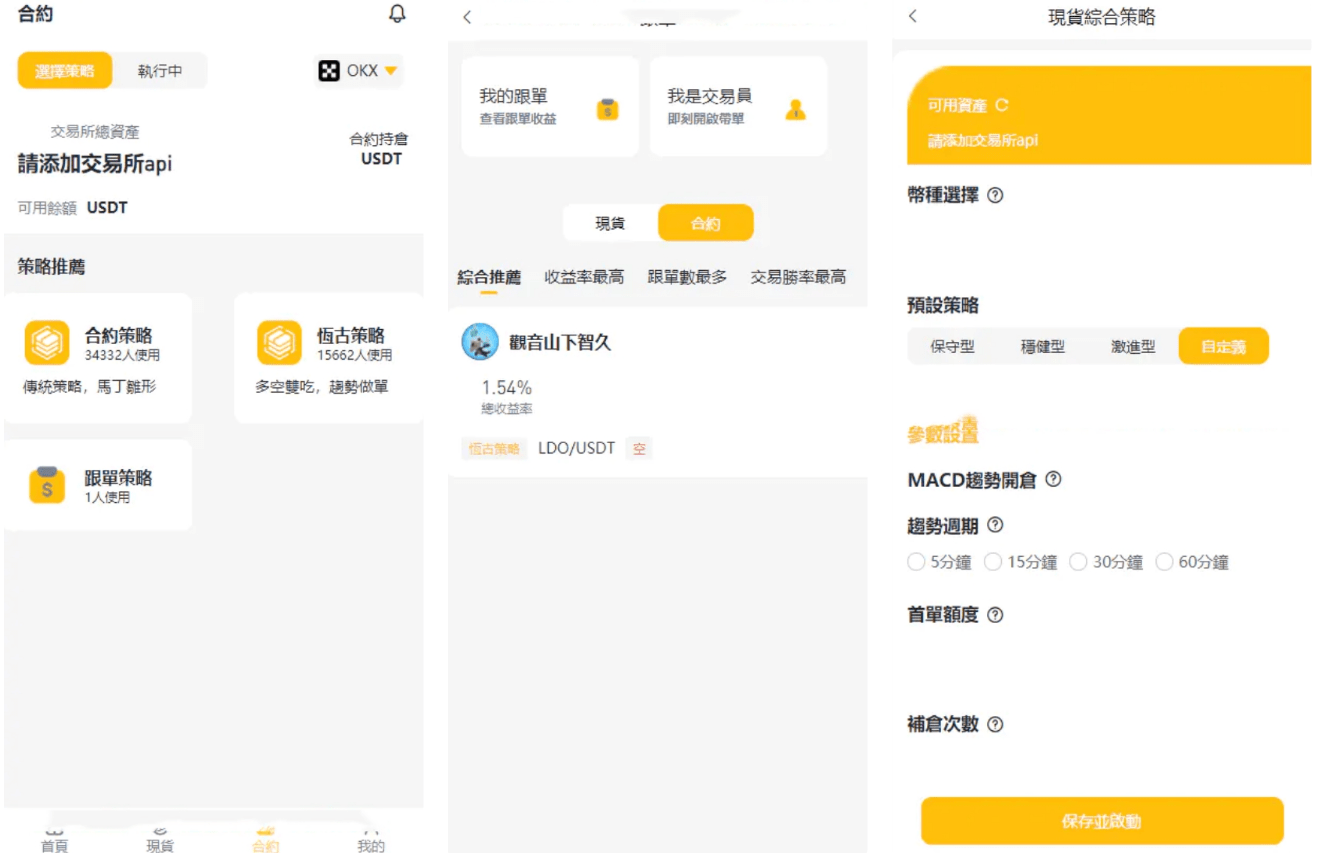1322x853 pixels.
Task: Select the 5分鐘 trend period
Action: [x=916, y=562]
